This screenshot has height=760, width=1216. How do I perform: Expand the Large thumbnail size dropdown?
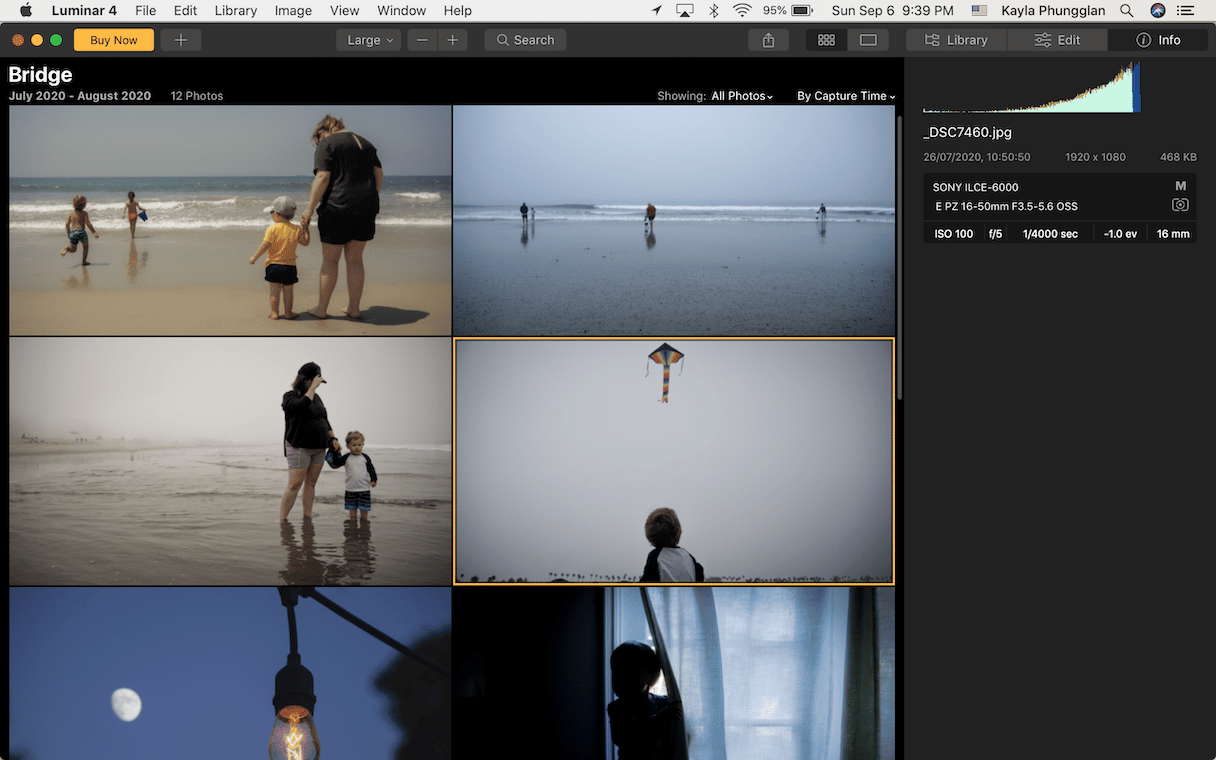point(368,40)
